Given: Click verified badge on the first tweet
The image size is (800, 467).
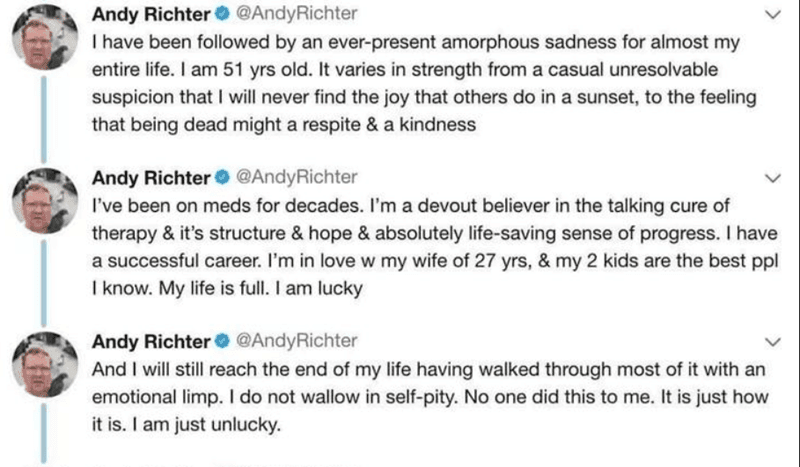Looking at the screenshot, I should [x=222, y=15].
